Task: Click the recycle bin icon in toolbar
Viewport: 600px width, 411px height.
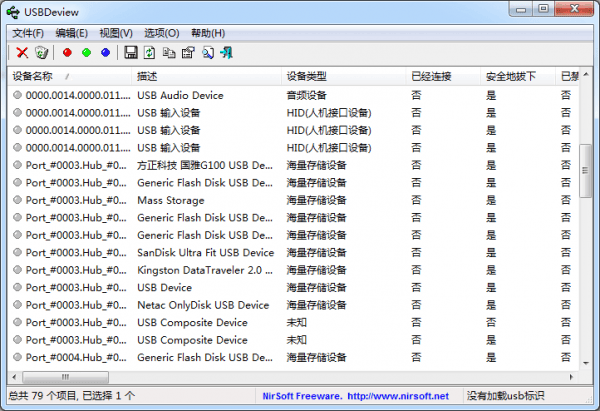Action: [41, 52]
